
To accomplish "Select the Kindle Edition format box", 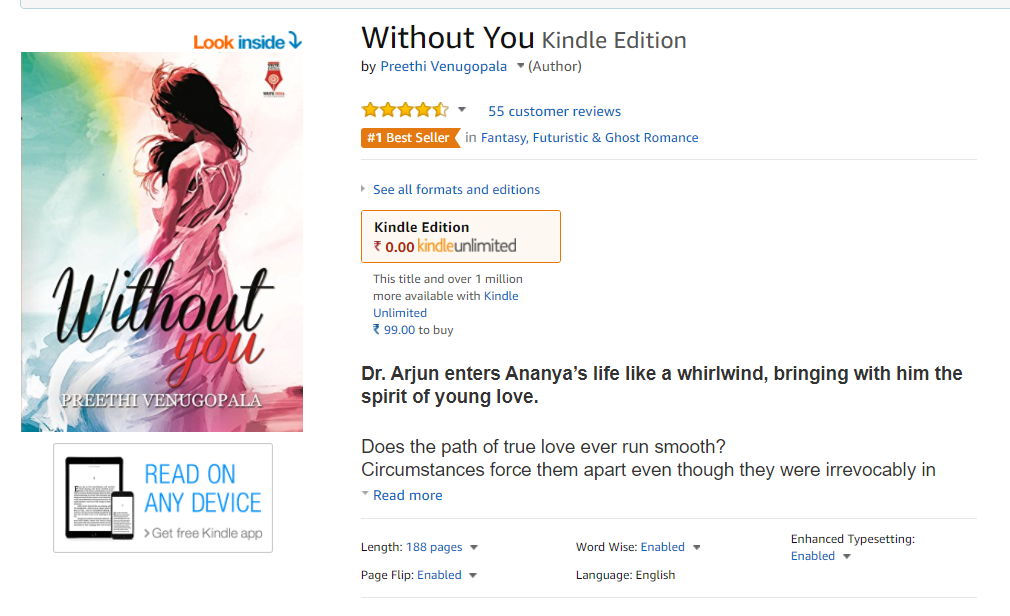I will coord(461,236).
